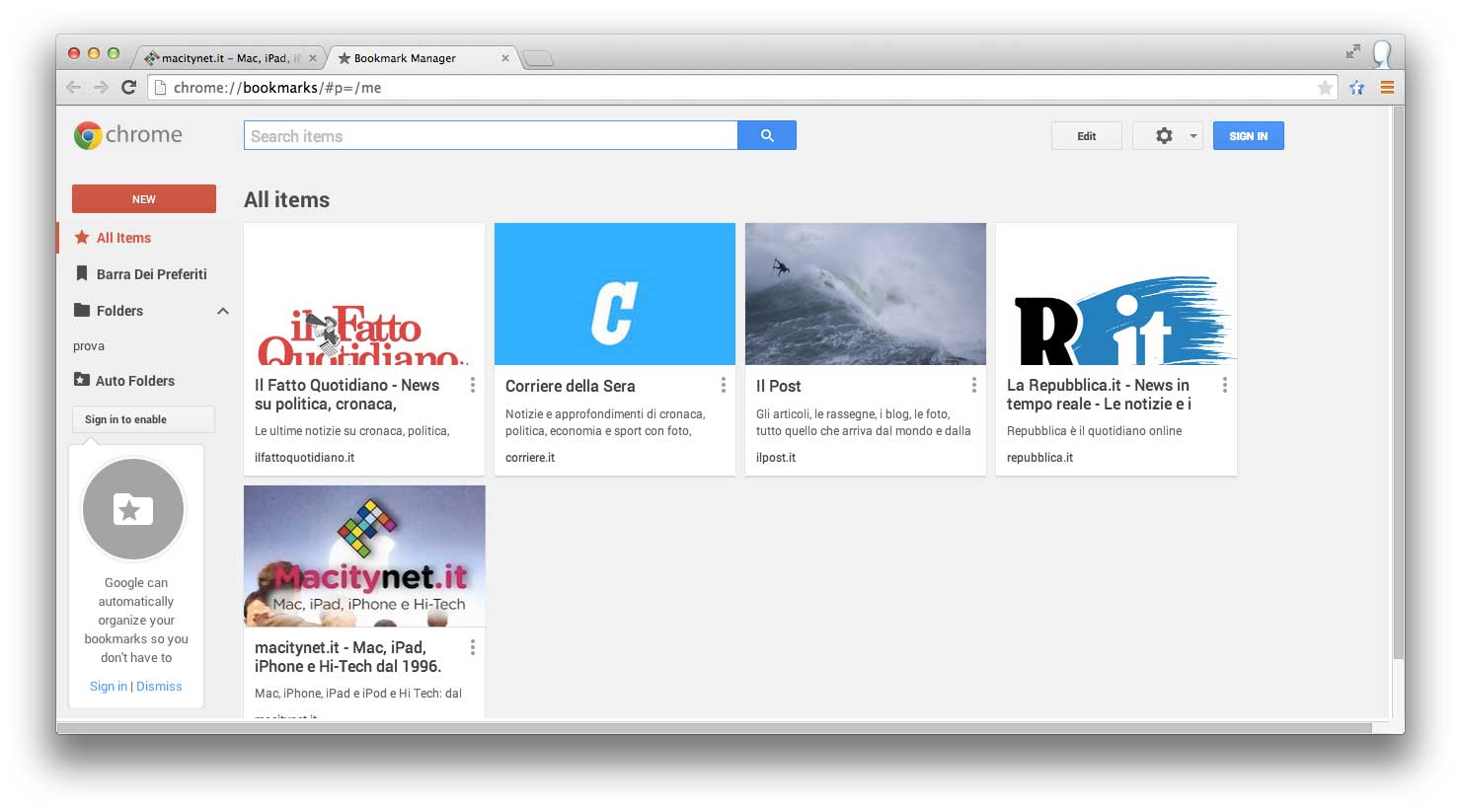The image size is (1461, 812).
Task: Open options for Il Post card
Action: coord(974,385)
